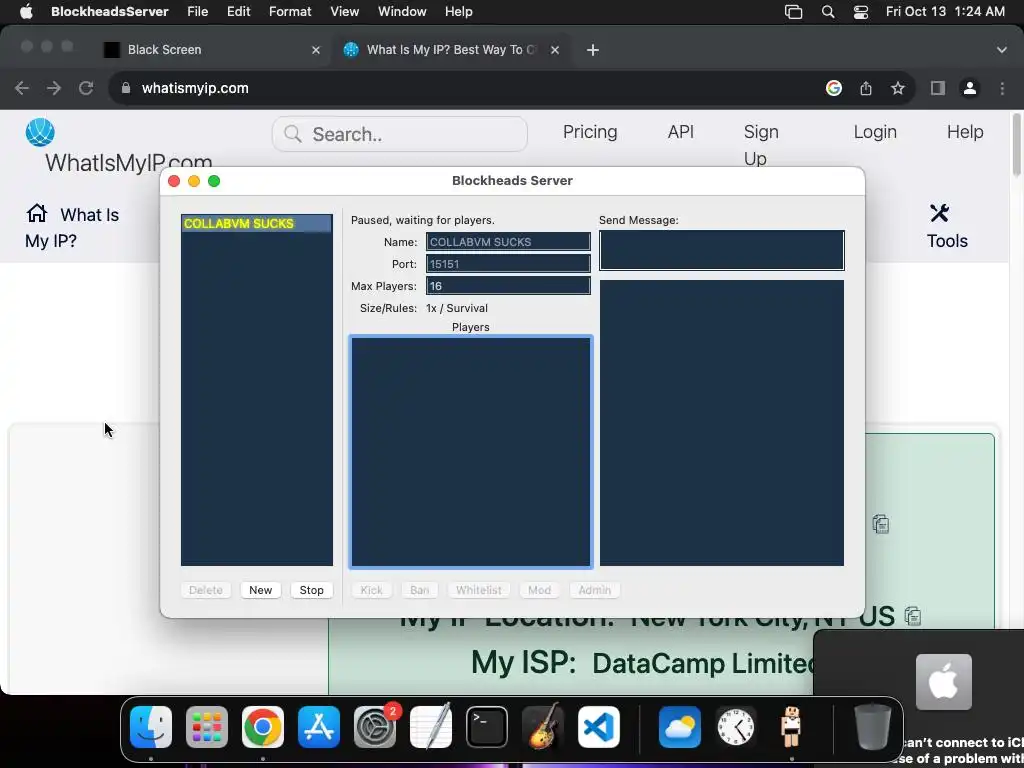Toggle Chrome side panel icon

click(x=938, y=88)
